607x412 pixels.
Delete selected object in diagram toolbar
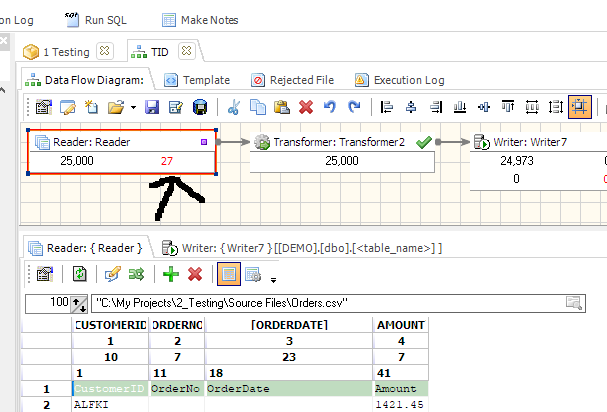tap(306, 107)
